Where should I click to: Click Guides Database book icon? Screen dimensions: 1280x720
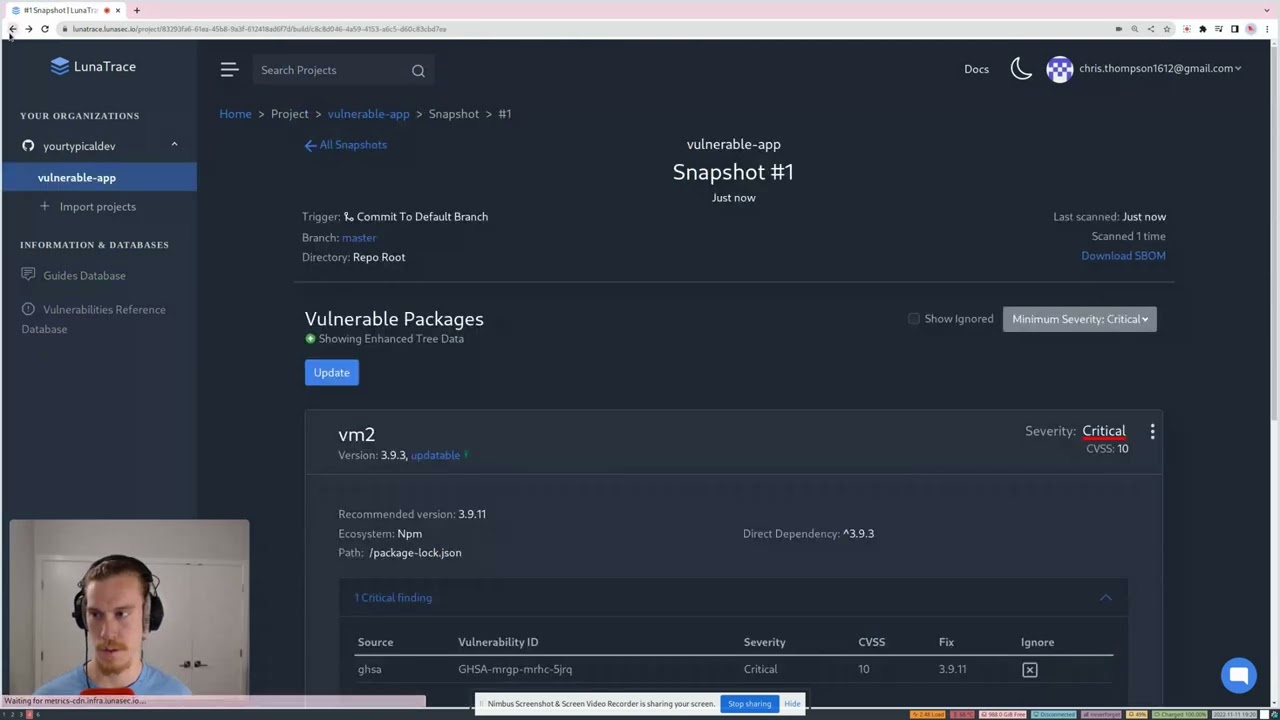(x=28, y=275)
